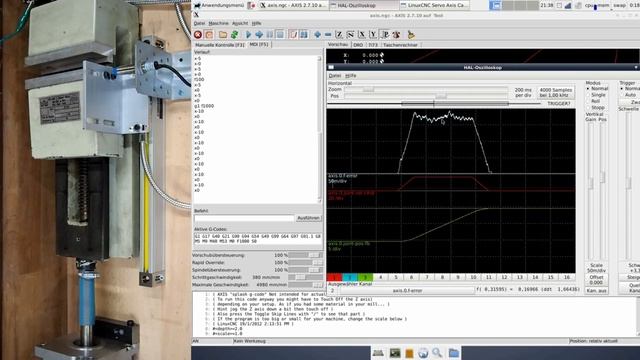This screenshot has width=640, height=360.
Task: Select oscilloscope channel 2 cyan button
Action: pyautogui.click(x=349, y=277)
